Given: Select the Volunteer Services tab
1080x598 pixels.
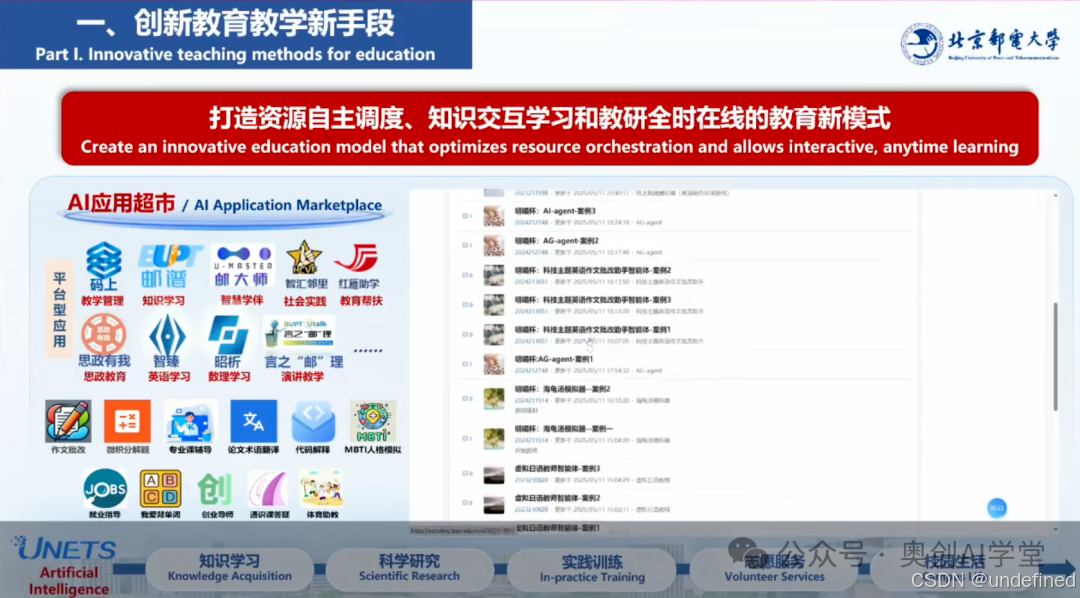Looking at the screenshot, I should (774, 568).
